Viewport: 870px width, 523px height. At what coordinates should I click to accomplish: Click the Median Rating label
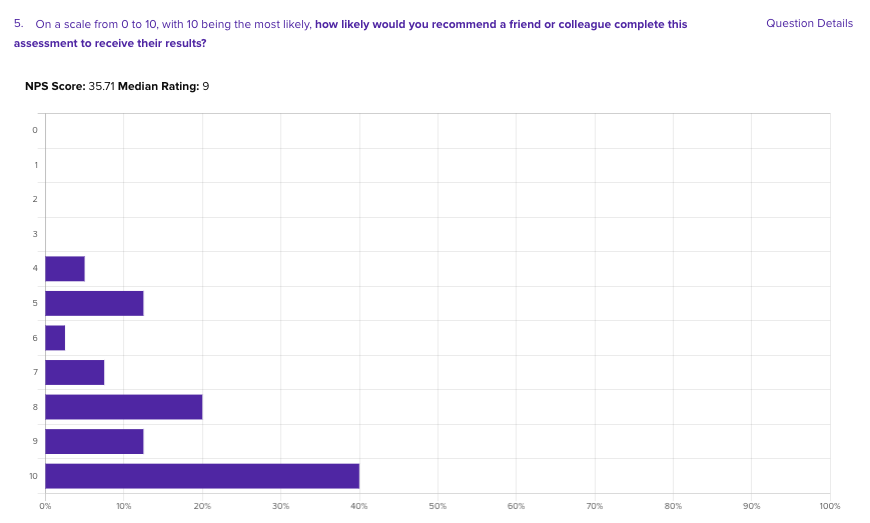pos(158,87)
